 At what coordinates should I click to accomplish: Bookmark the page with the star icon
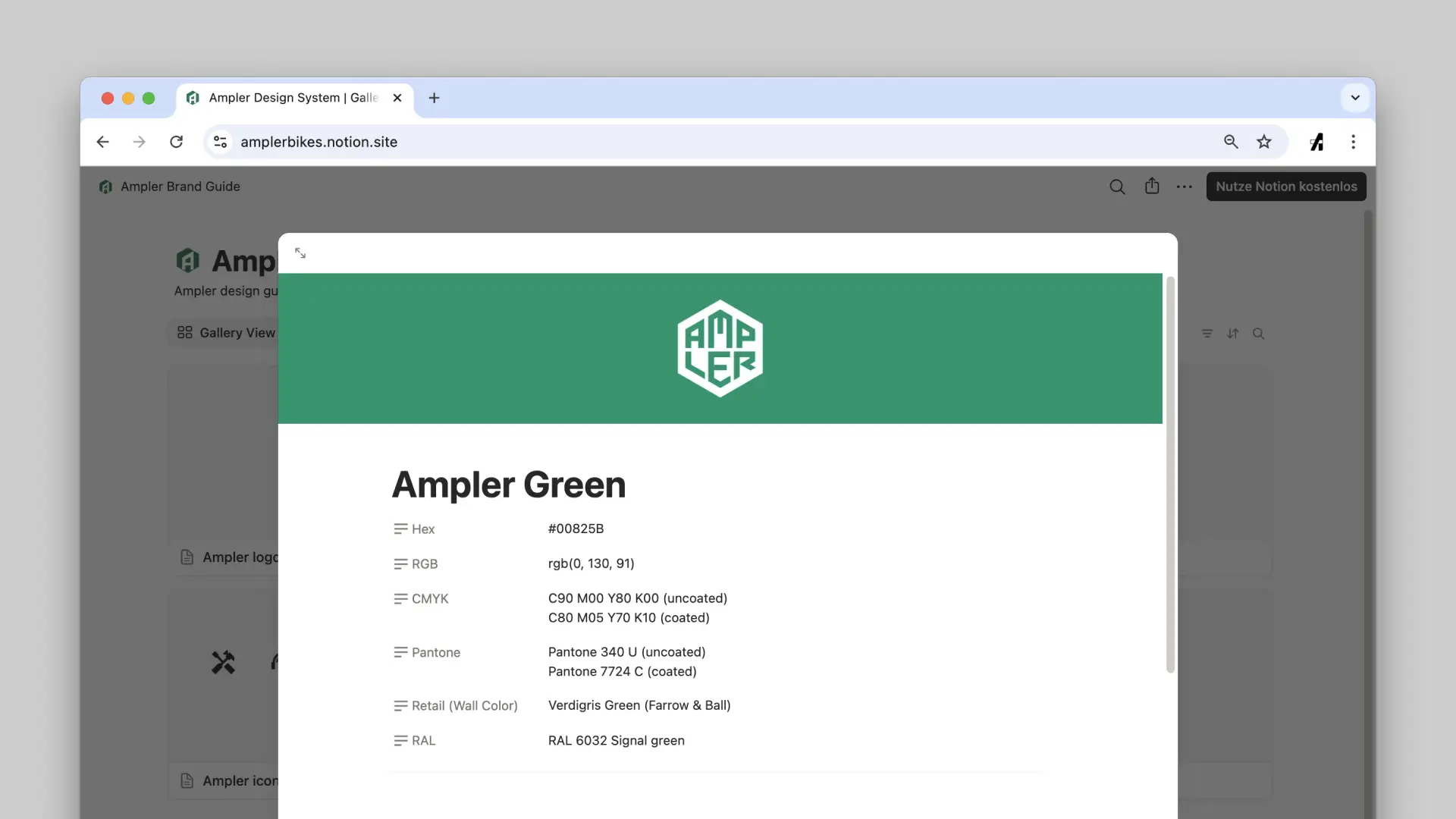click(x=1264, y=142)
